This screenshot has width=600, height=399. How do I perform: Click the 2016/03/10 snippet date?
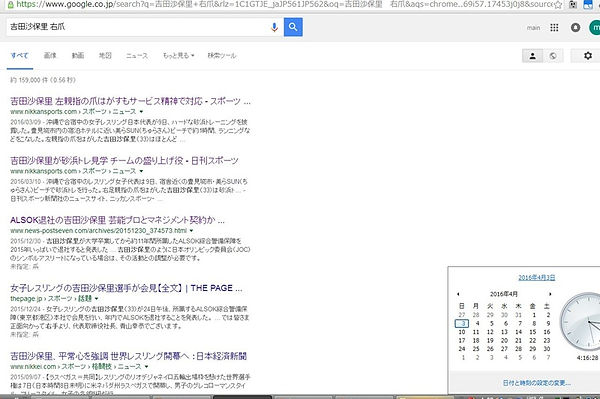[25, 181]
